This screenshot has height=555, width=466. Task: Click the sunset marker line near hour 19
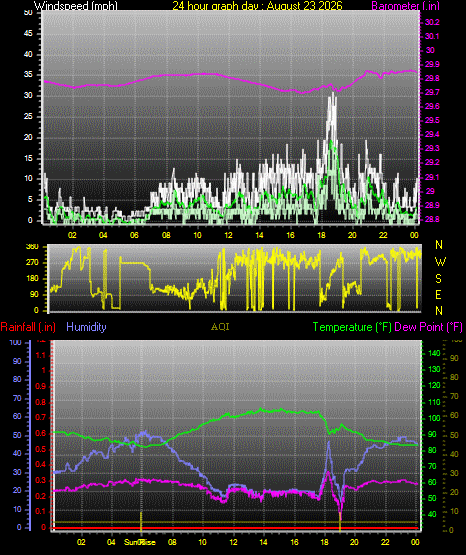(340, 522)
